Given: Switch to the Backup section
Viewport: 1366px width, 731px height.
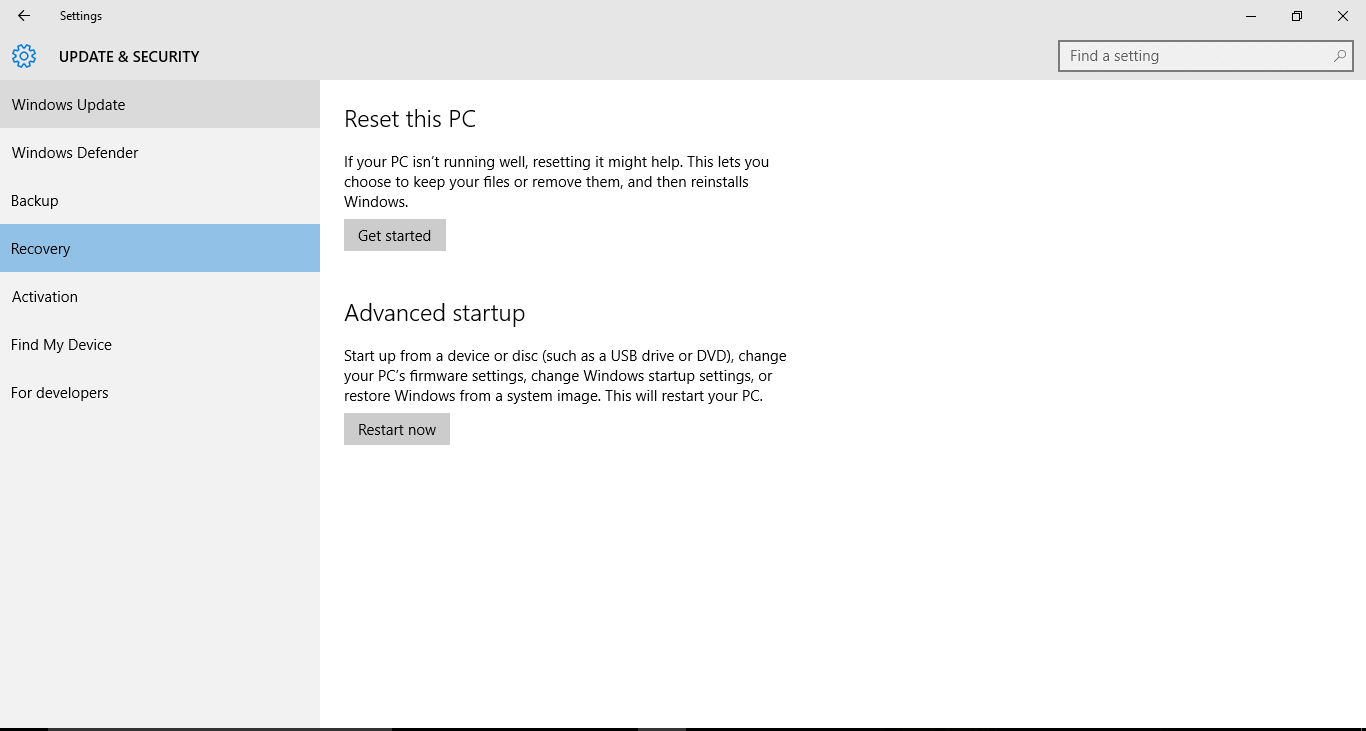Looking at the screenshot, I should pos(34,200).
